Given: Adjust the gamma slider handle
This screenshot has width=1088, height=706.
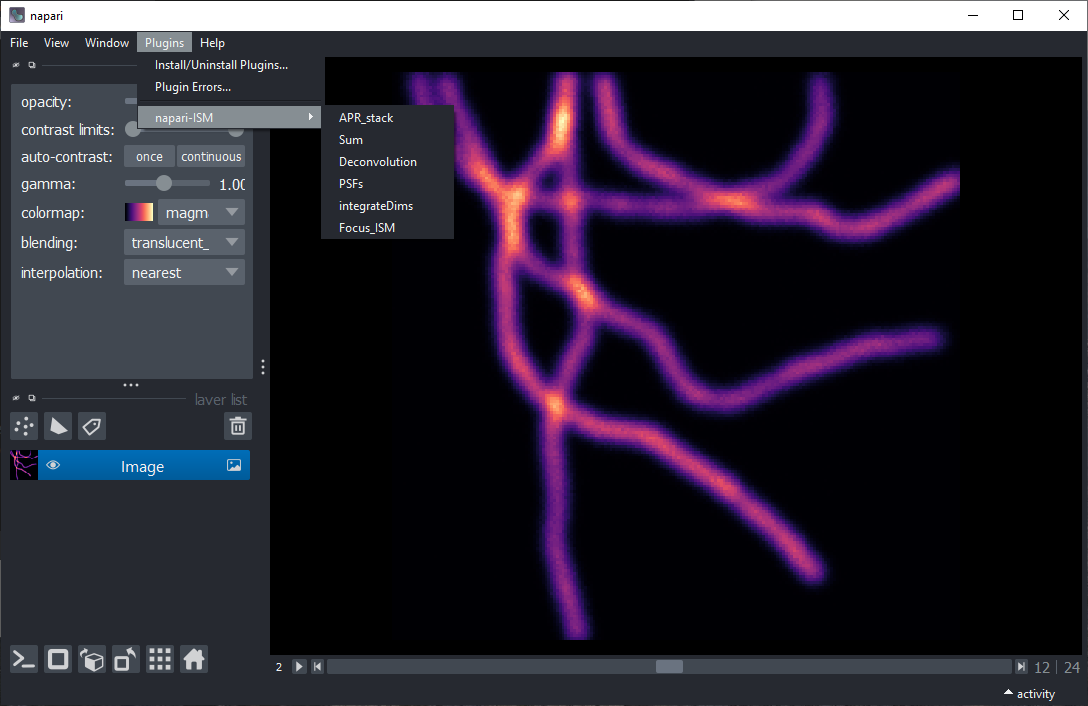Looking at the screenshot, I should 164,183.
